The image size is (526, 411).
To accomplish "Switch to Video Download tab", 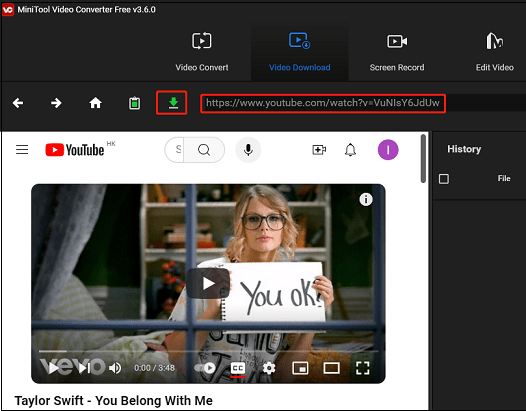I will point(300,52).
